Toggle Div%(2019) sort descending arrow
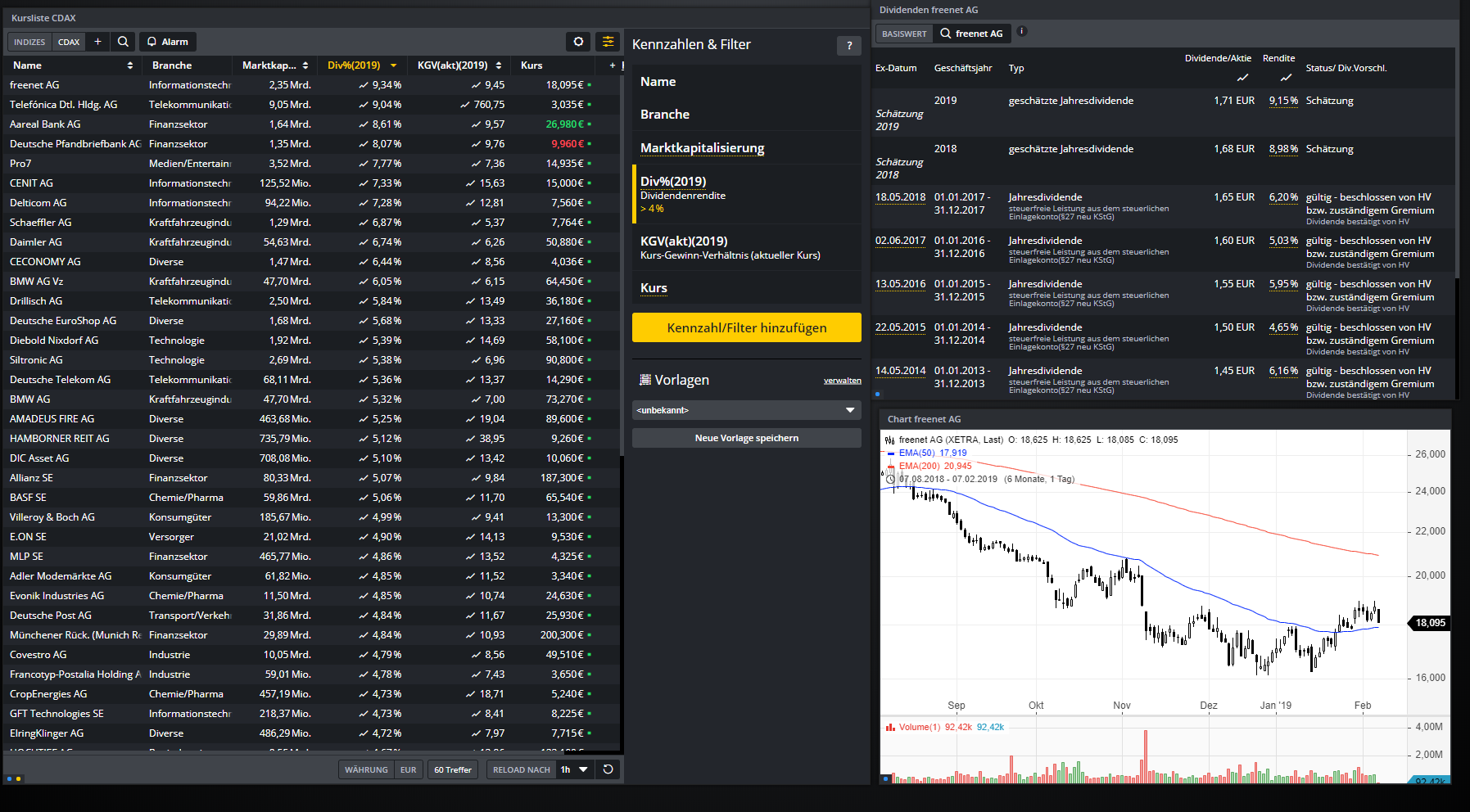The image size is (1470, 812). point(394,65)
